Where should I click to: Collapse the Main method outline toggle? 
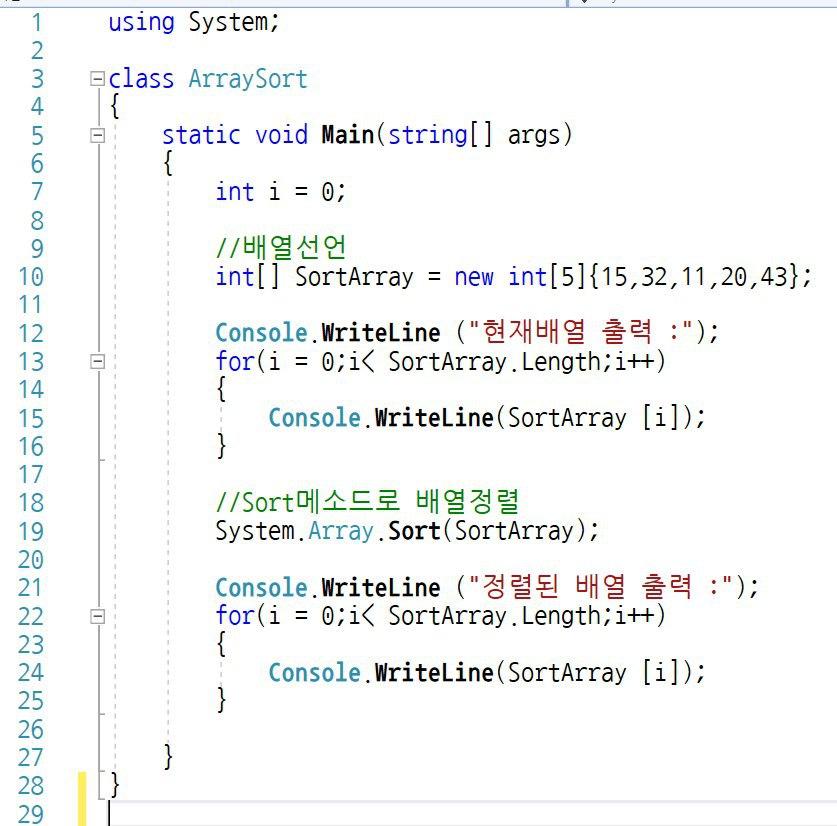(97, 135)
